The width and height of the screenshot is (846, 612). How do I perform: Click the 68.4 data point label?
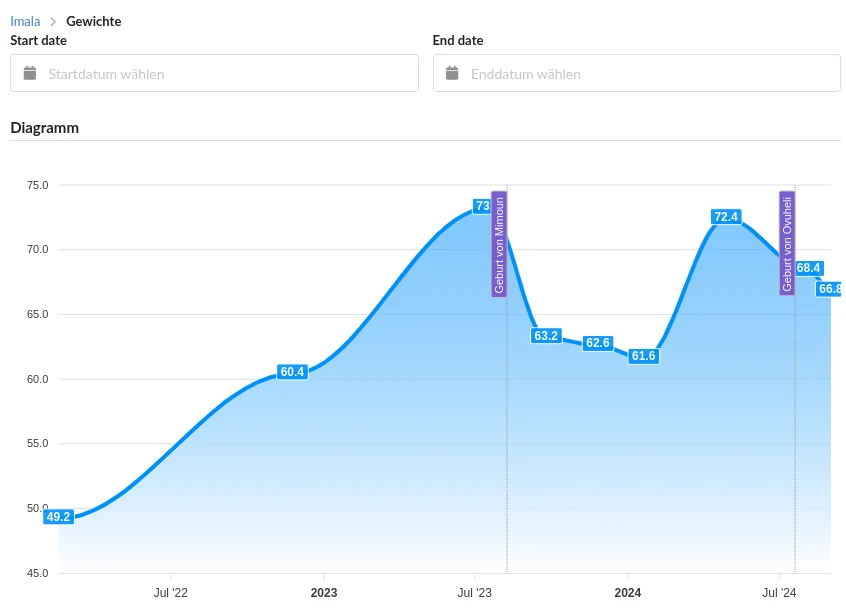pos(808,268)
